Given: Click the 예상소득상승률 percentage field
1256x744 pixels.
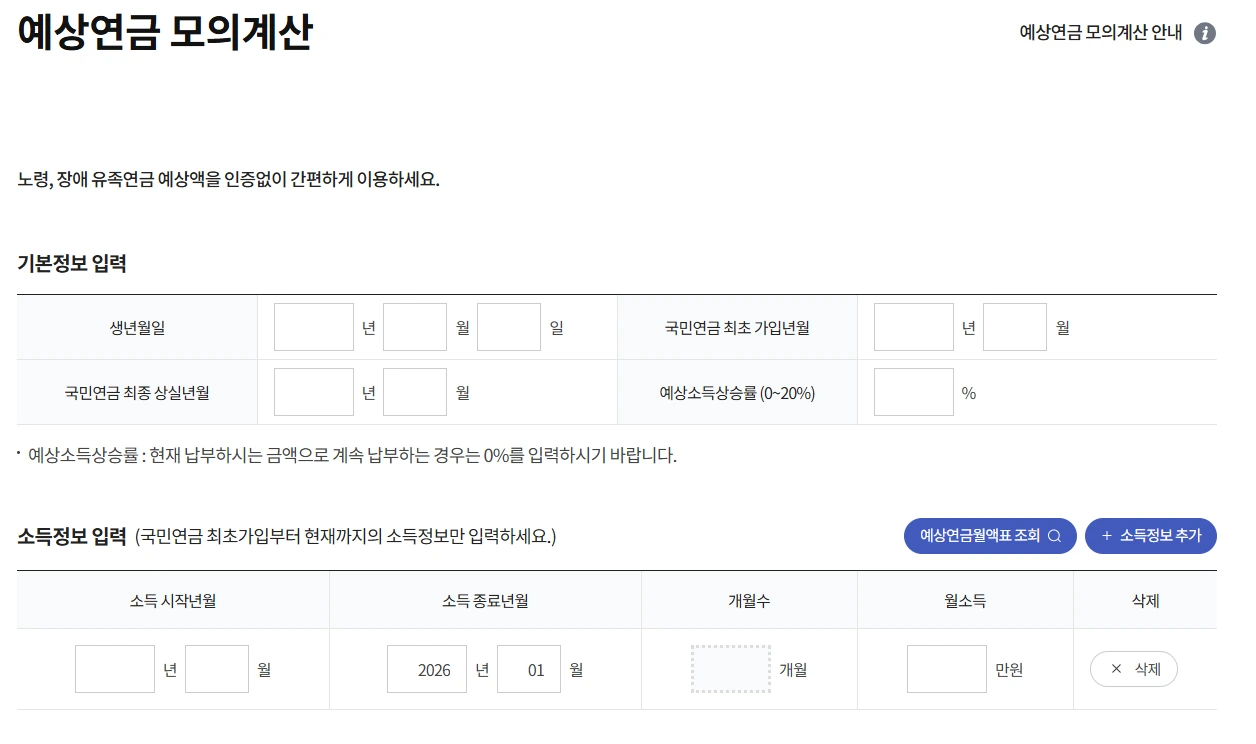Looking at the screenshot, I should [x=913, y=392].
